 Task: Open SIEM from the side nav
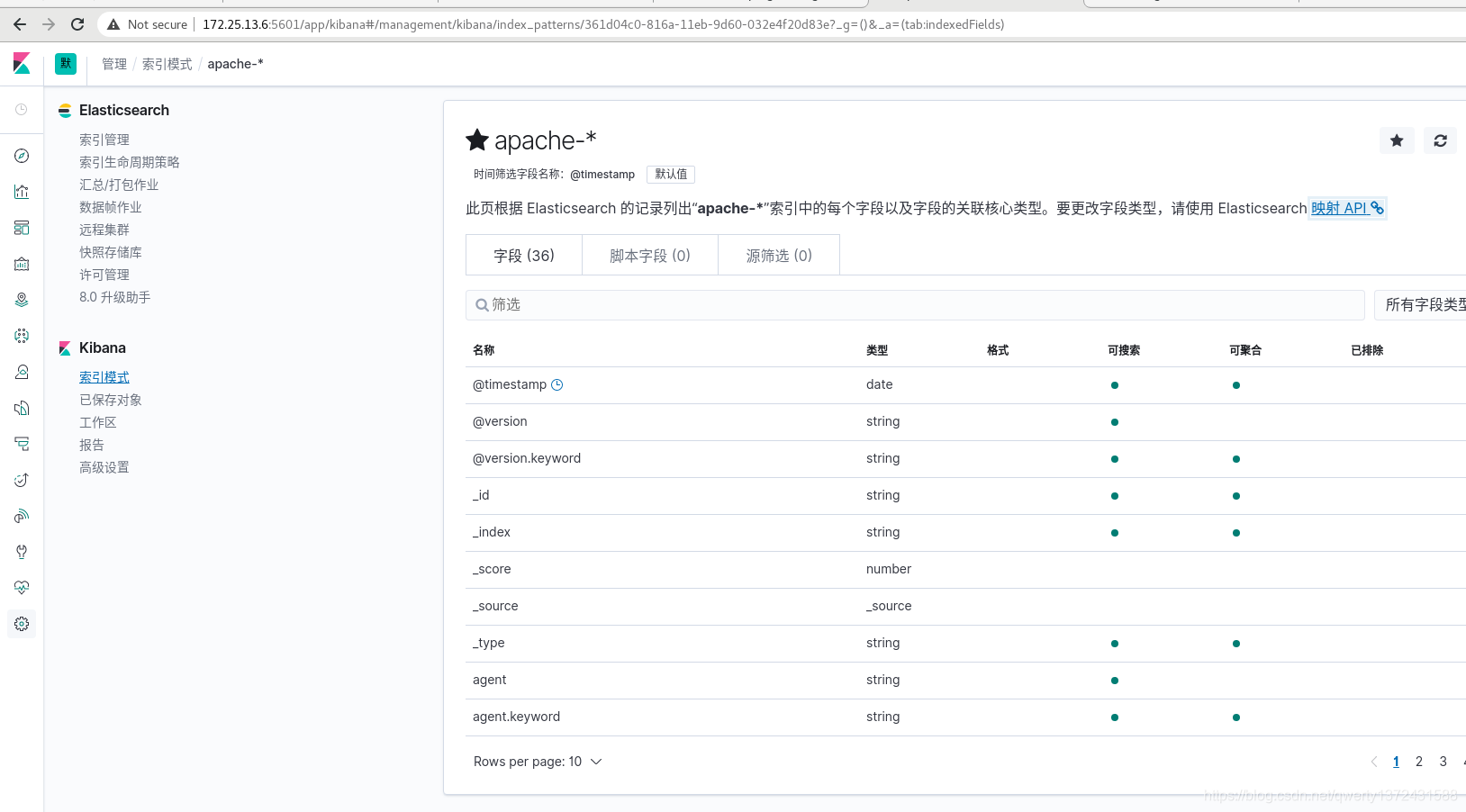pos(22,516)
